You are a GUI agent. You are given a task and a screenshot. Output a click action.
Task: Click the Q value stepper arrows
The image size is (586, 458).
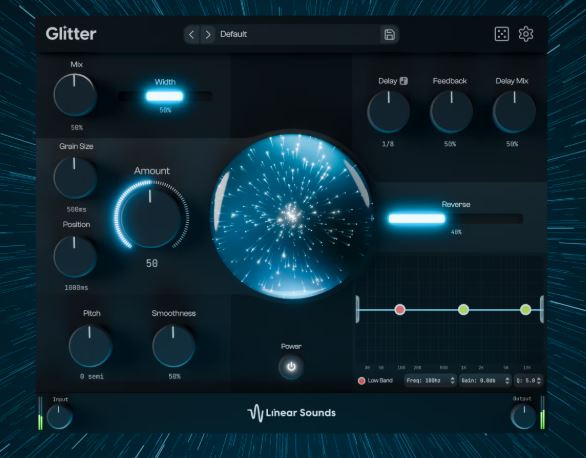[539, 381]
